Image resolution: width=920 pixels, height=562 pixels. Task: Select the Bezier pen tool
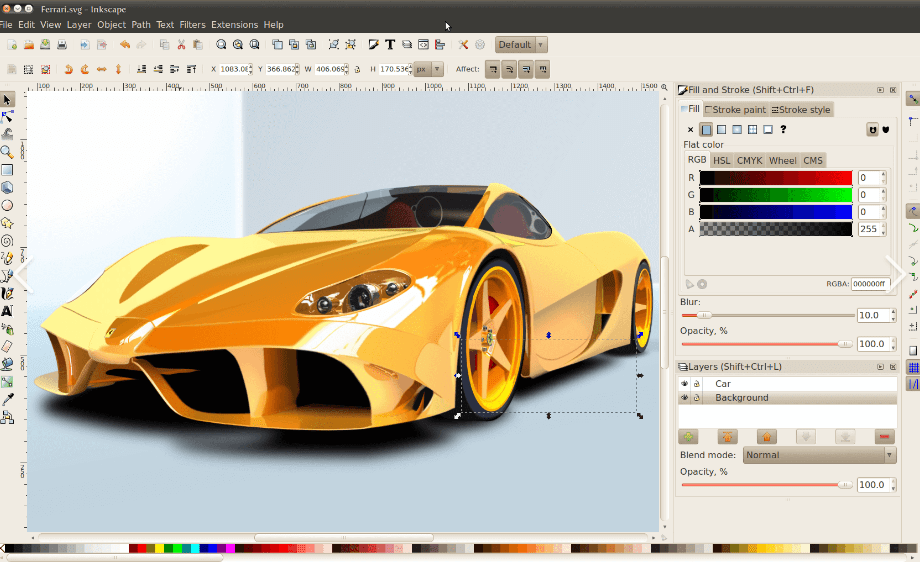tap(7, 276)
